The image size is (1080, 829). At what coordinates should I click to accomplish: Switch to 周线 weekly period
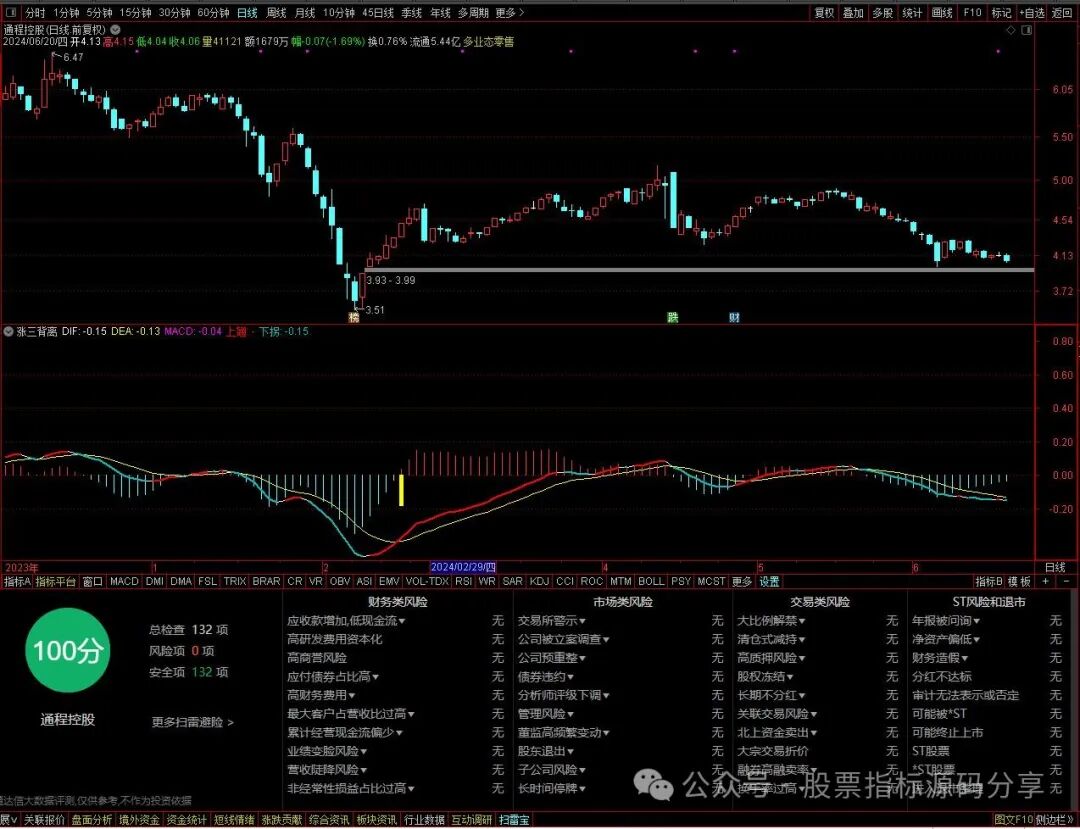pos(276,12)
